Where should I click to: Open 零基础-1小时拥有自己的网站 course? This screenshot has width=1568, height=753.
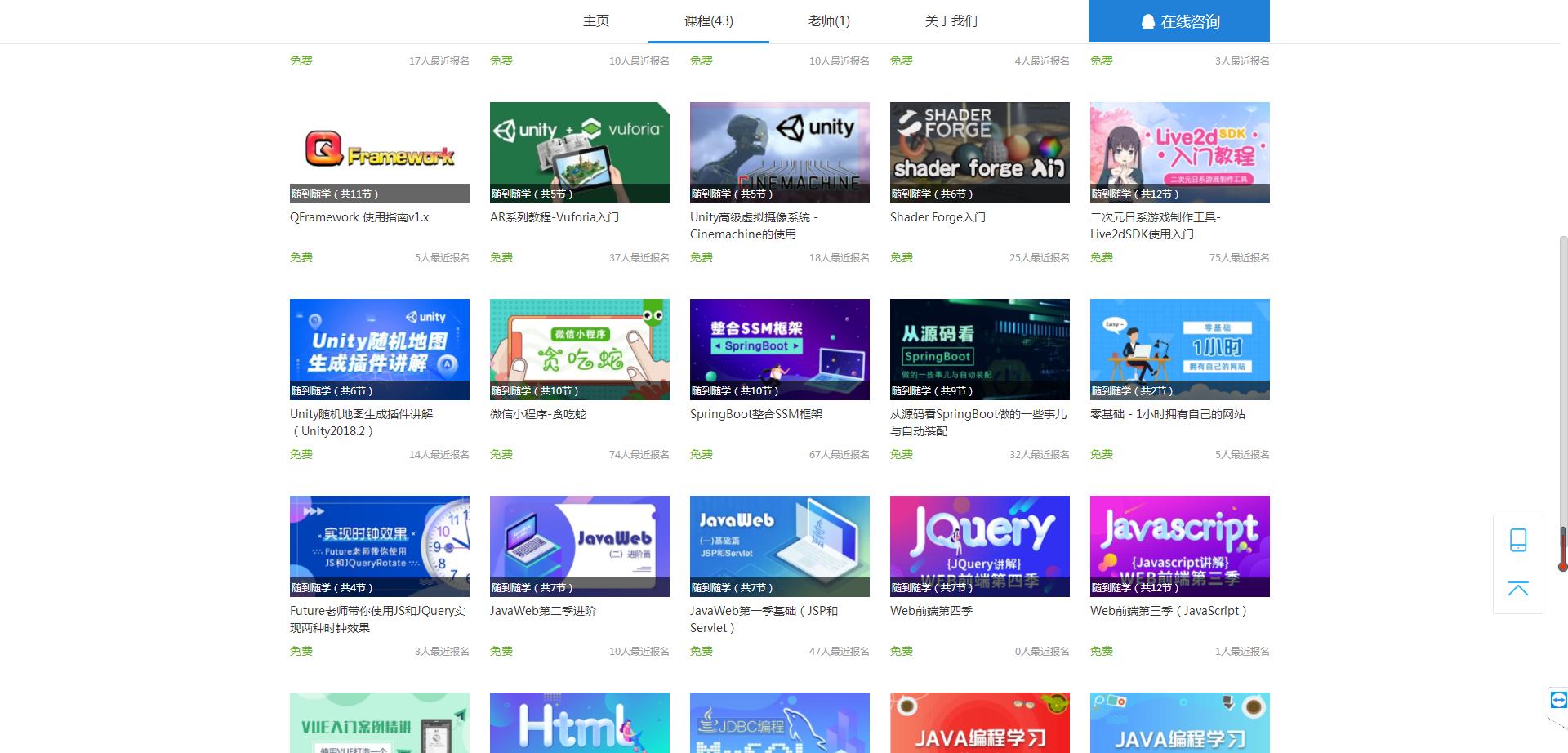[x=1178, y=349]
